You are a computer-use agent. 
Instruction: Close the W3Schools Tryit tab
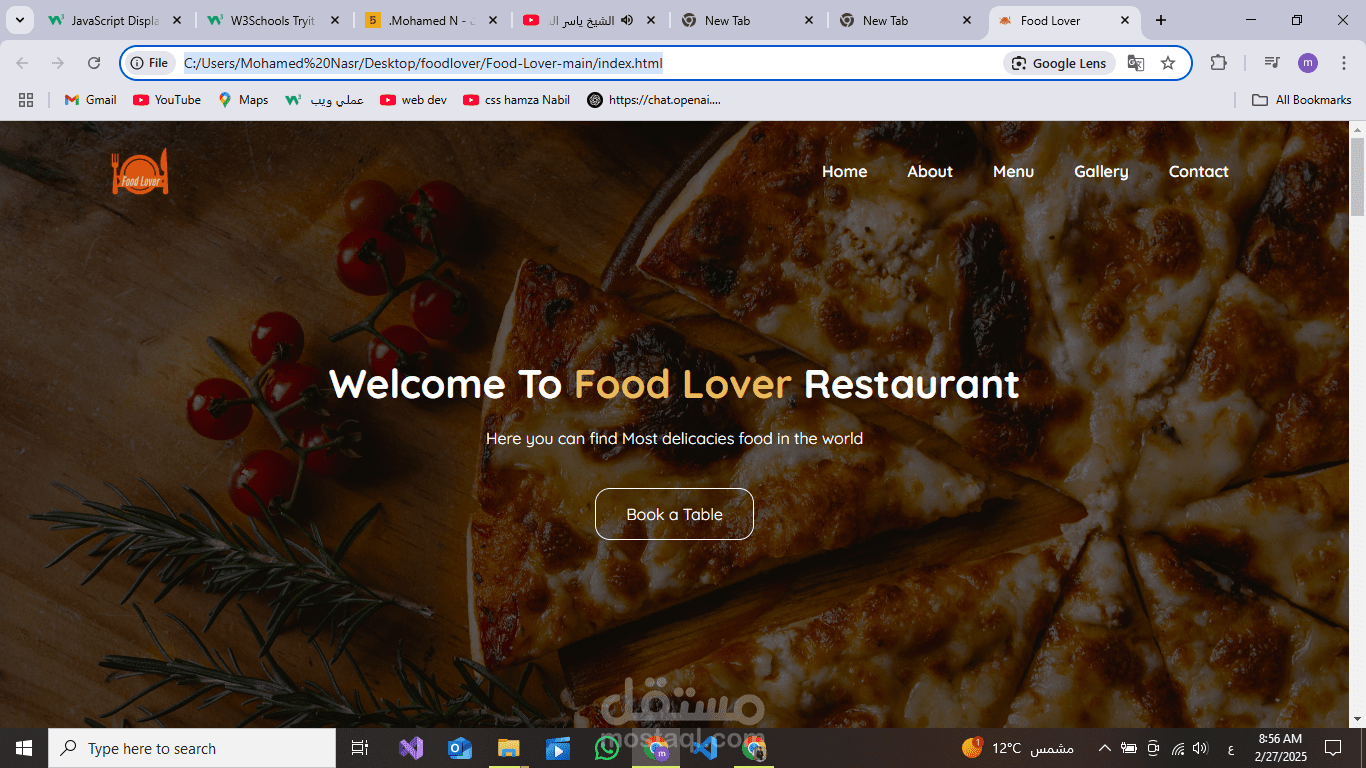335,20
